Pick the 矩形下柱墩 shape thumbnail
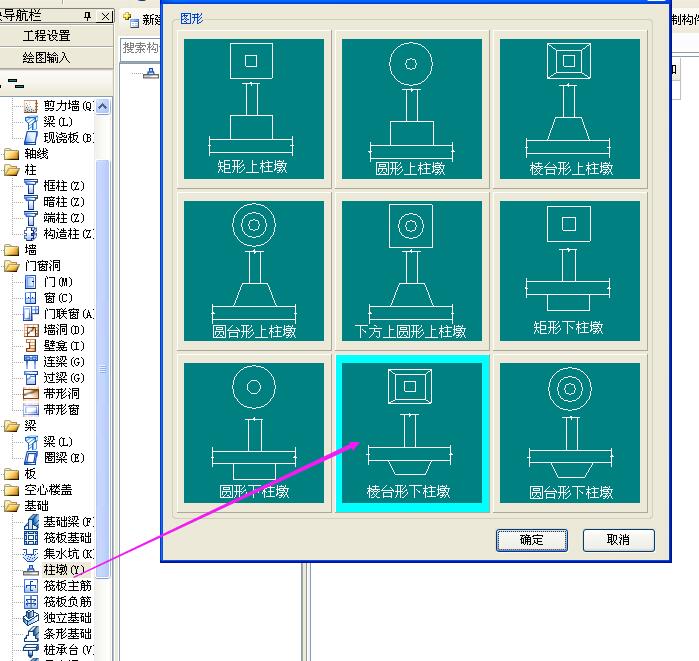Viewport: 699px width, 661px height. 570,271
